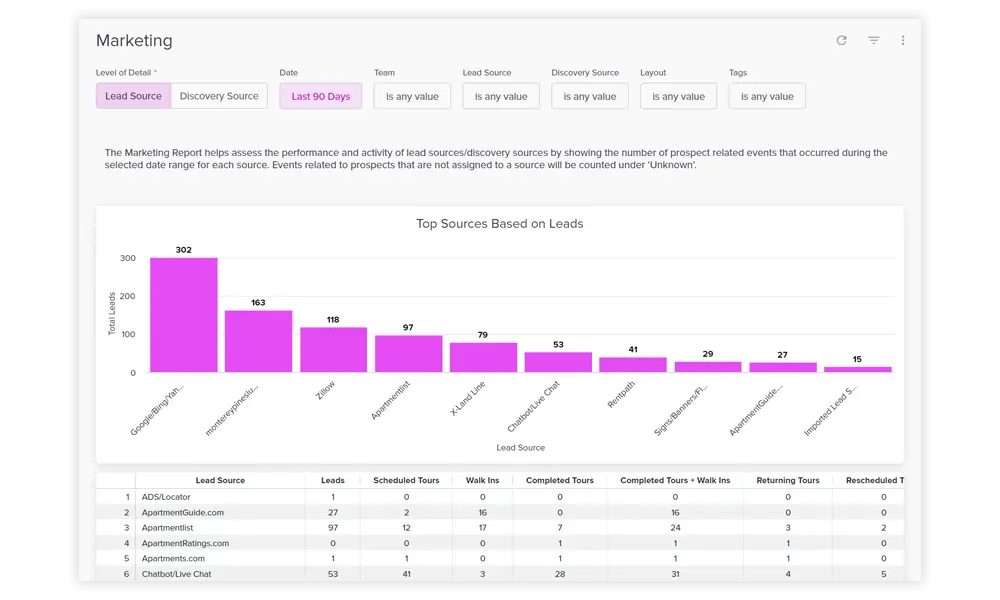1000x600 pixels.
Task: Sort table by Lead Source column header
Action: 220,480
